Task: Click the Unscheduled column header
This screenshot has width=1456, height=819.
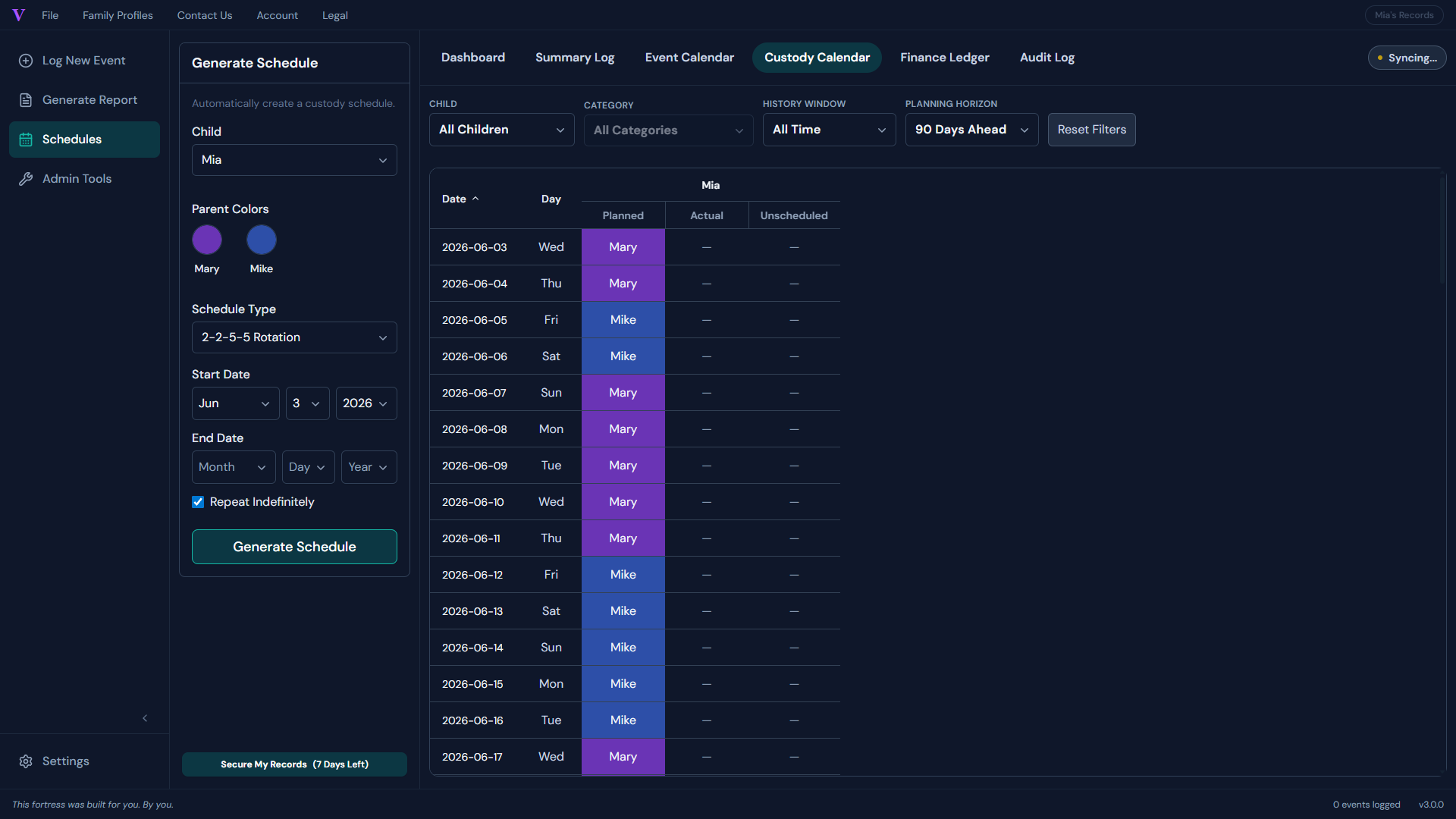Action: coord(794,215)
